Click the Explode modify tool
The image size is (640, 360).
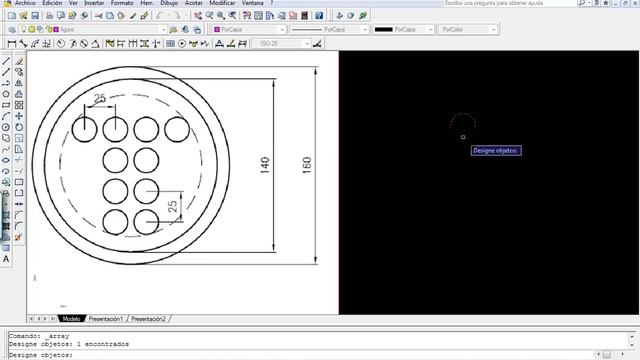click(18, 237)
